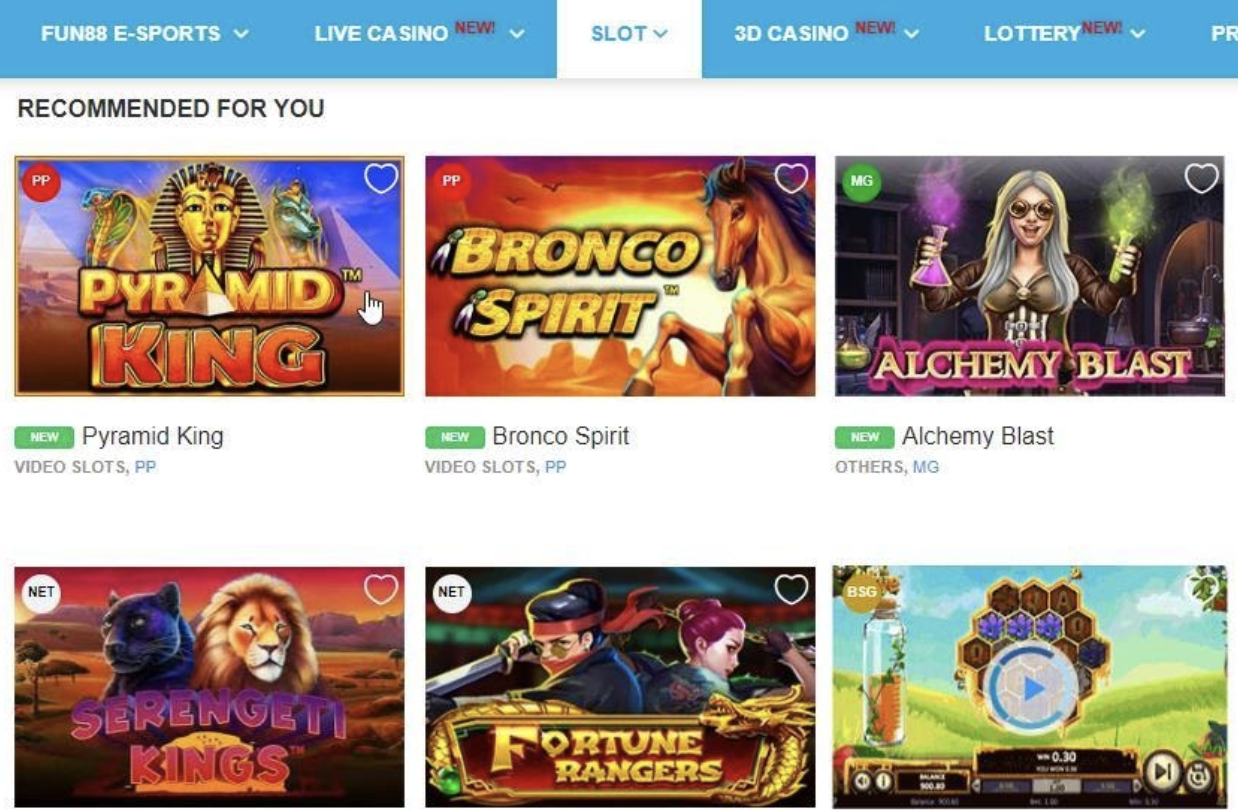
Task: Click NET badge on Serengeti Kings
Action: tap(41, 592)
